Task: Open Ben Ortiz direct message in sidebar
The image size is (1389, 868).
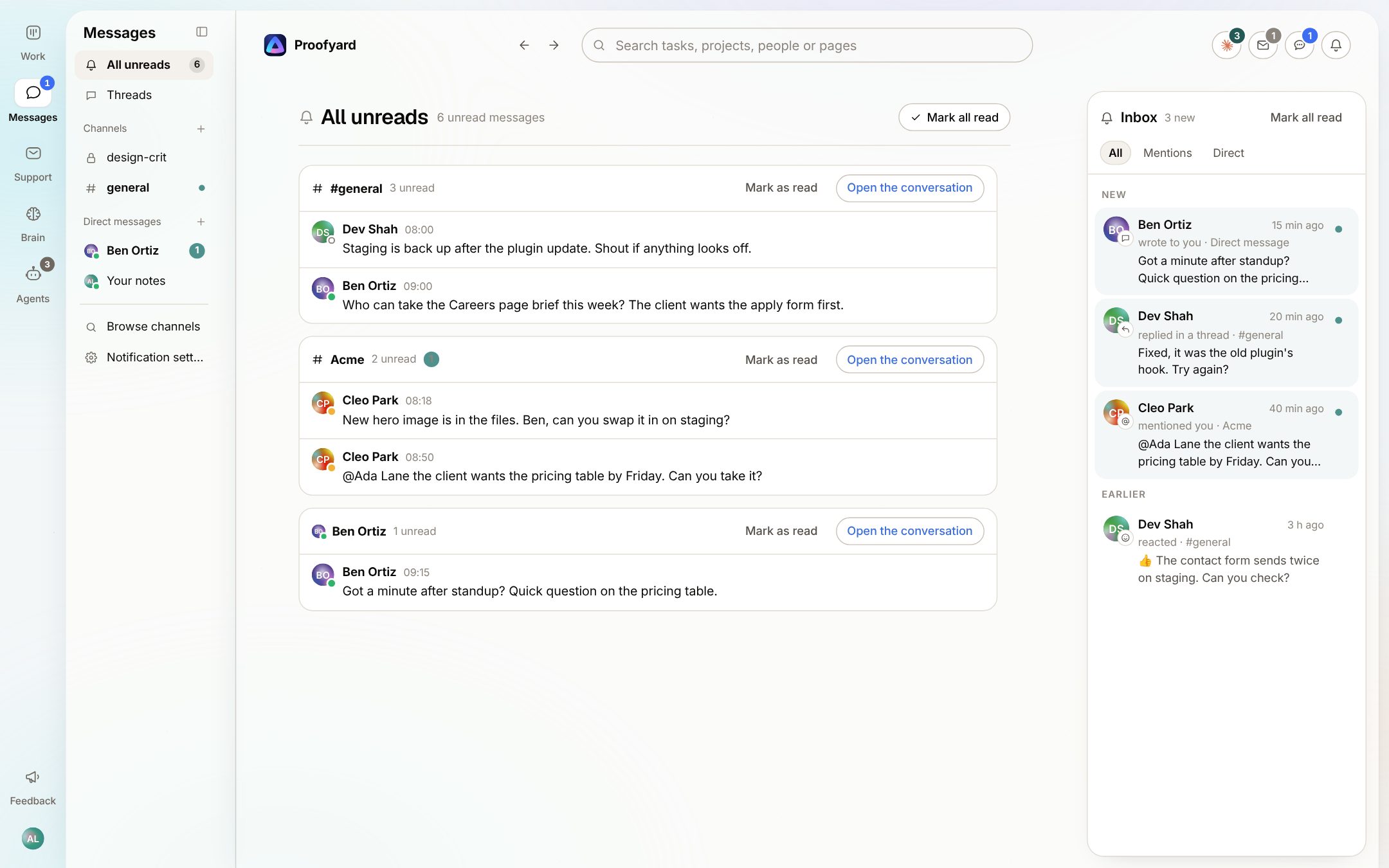Action: tap(144, 251)
